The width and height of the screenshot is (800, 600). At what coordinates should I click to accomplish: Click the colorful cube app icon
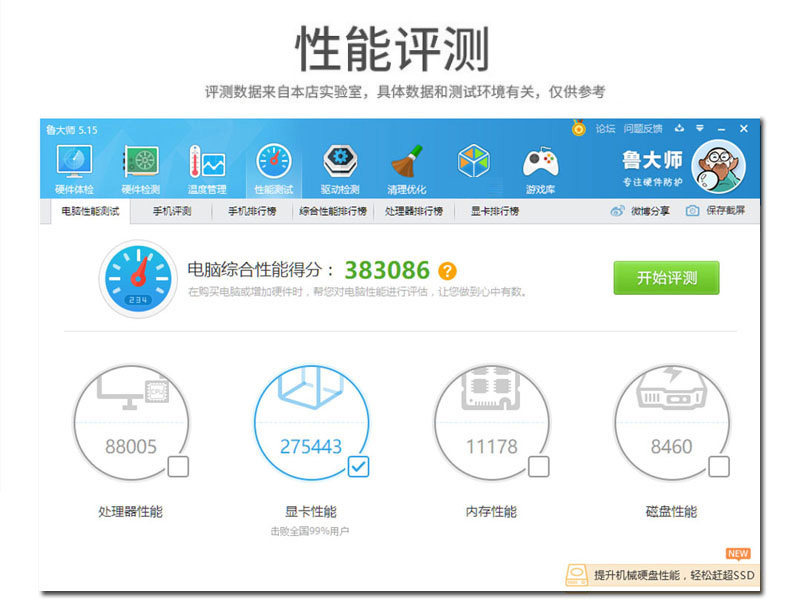473,161
